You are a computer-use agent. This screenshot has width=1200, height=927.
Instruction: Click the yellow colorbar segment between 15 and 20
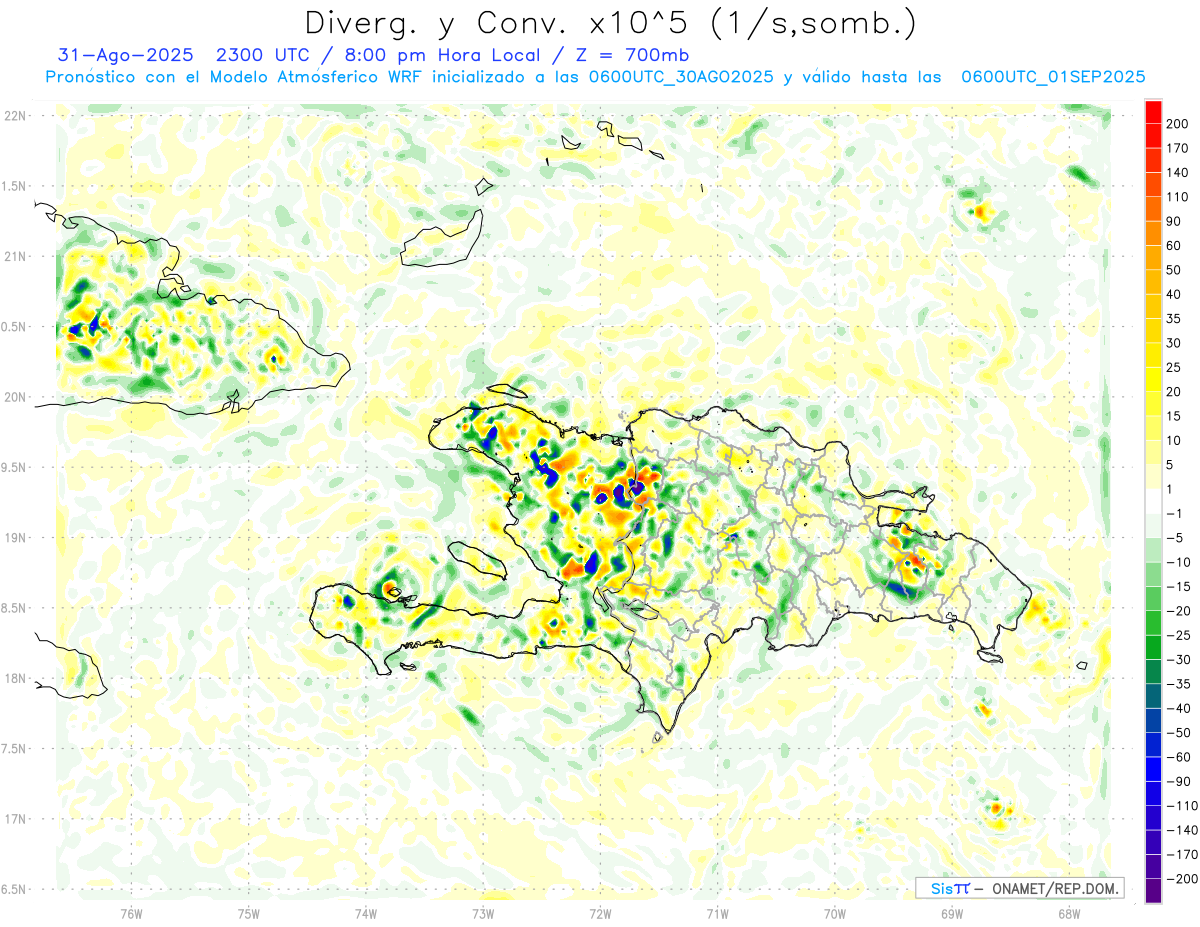coord(1153,404)
